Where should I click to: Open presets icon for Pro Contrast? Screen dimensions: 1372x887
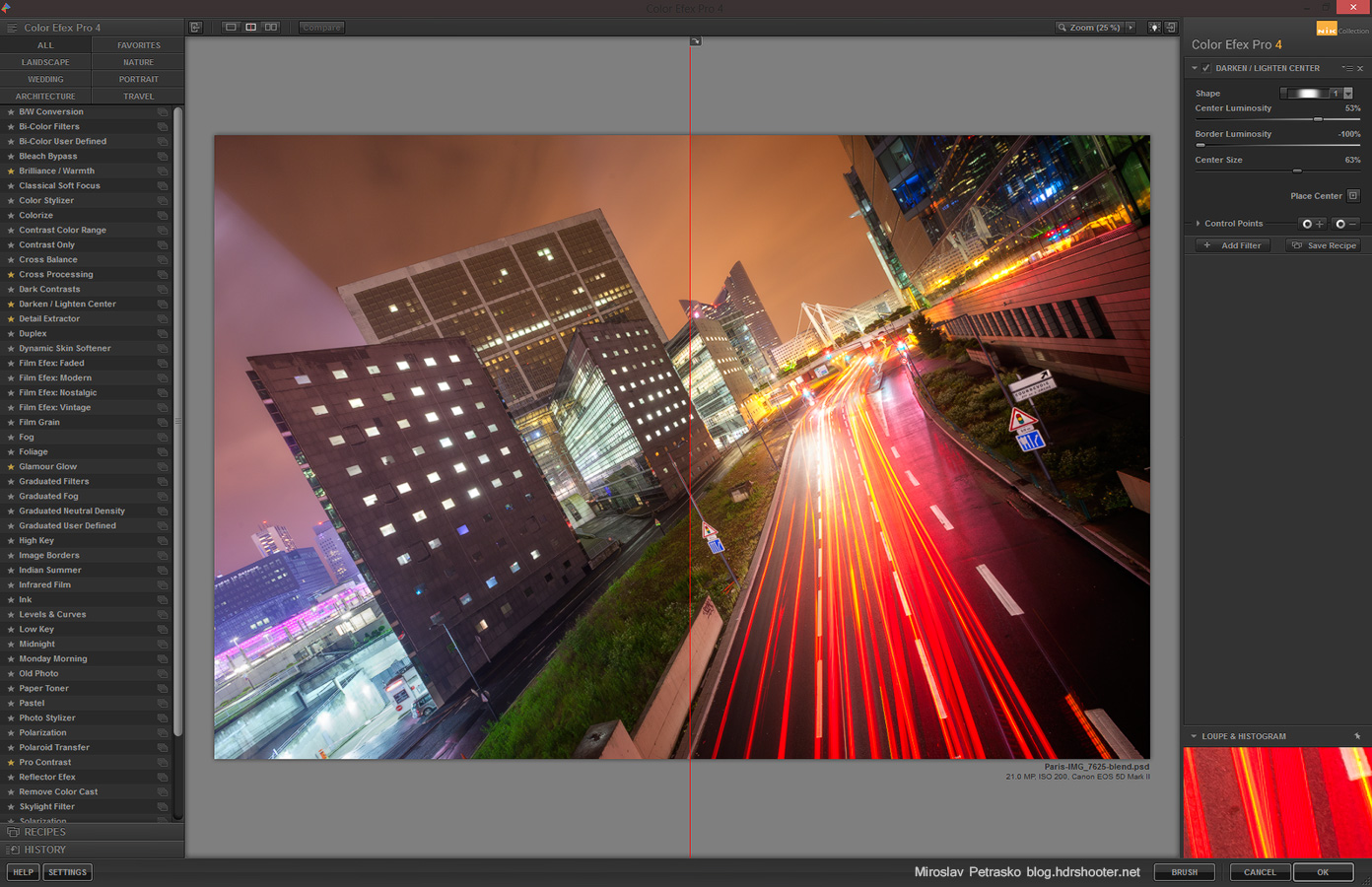[163, 763]
